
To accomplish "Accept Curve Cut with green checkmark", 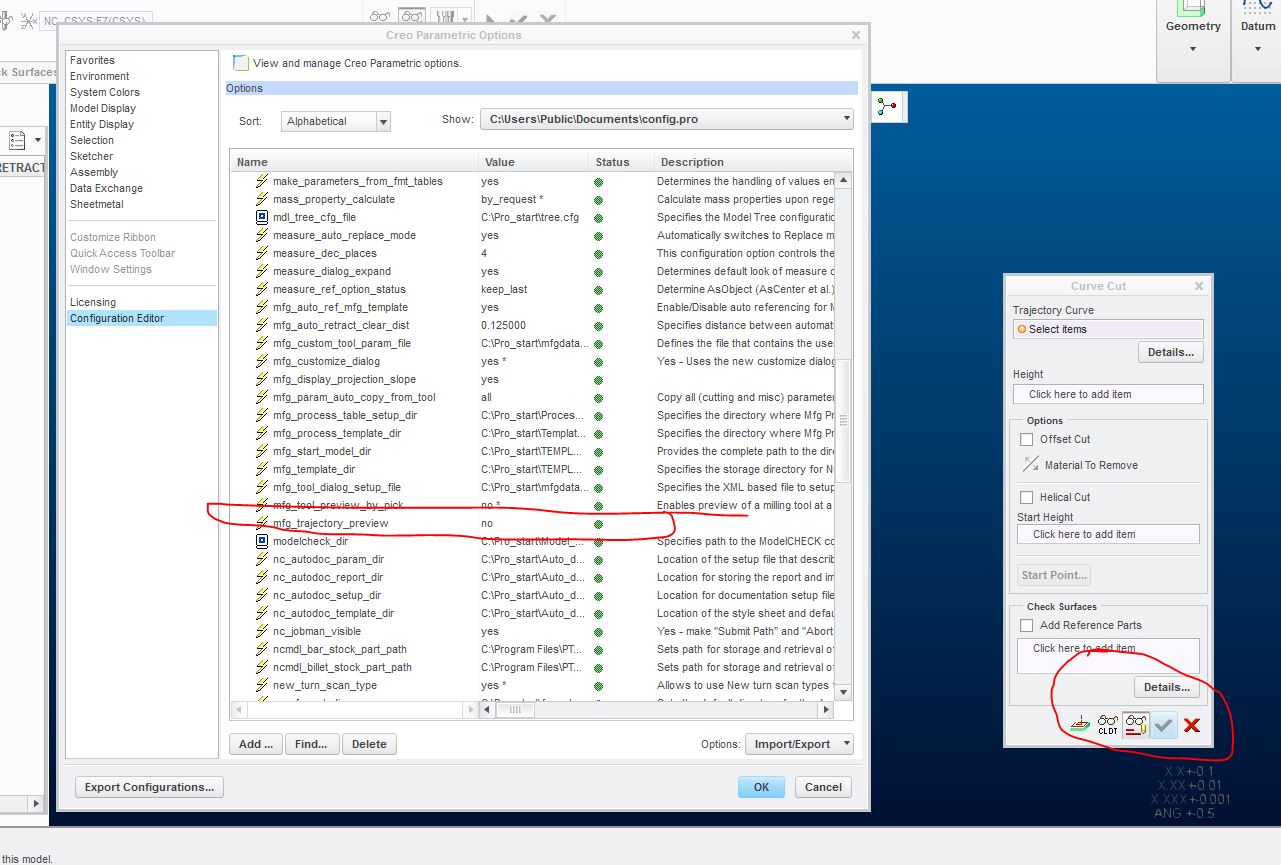I will (1163, 725).
